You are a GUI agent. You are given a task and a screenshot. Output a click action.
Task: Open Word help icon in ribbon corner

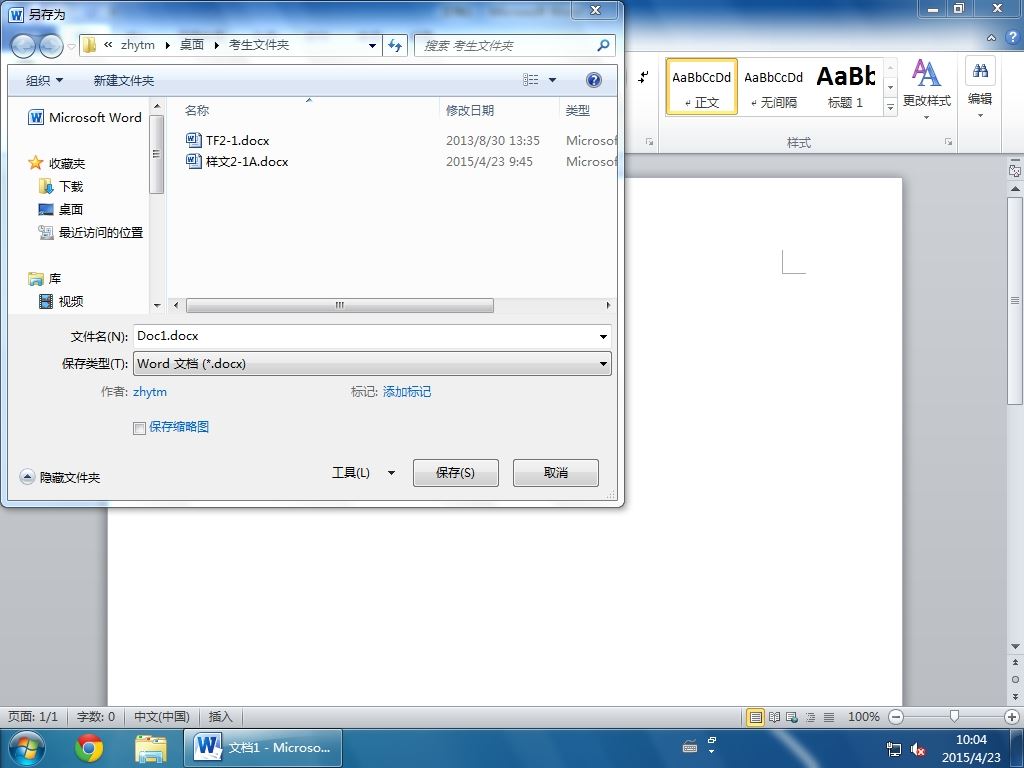[1012, 38]
